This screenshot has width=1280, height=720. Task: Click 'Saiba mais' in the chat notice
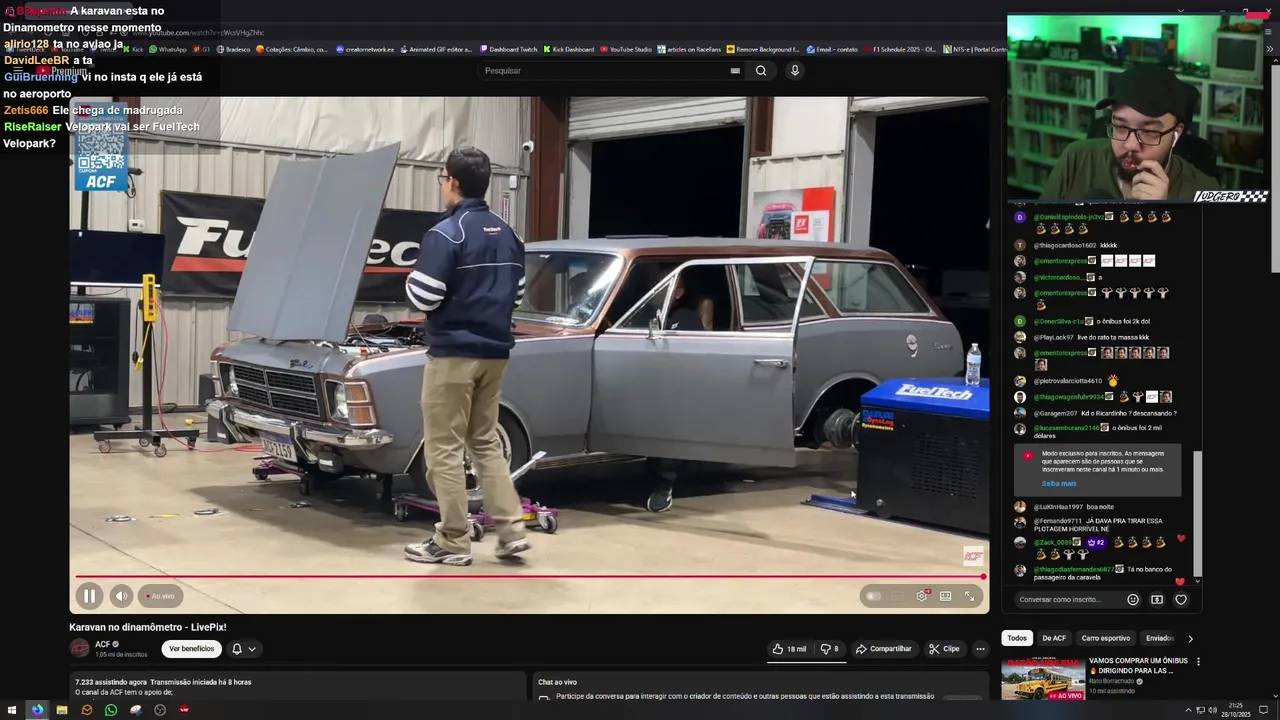[1059, 483]
